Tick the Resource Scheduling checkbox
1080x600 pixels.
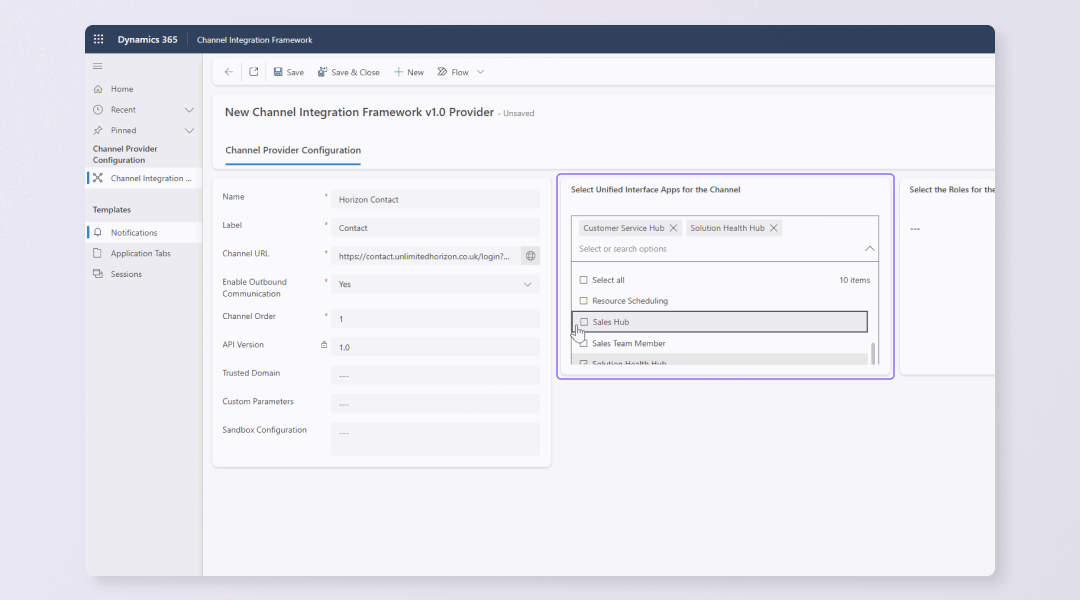click(x=584, y=301)
